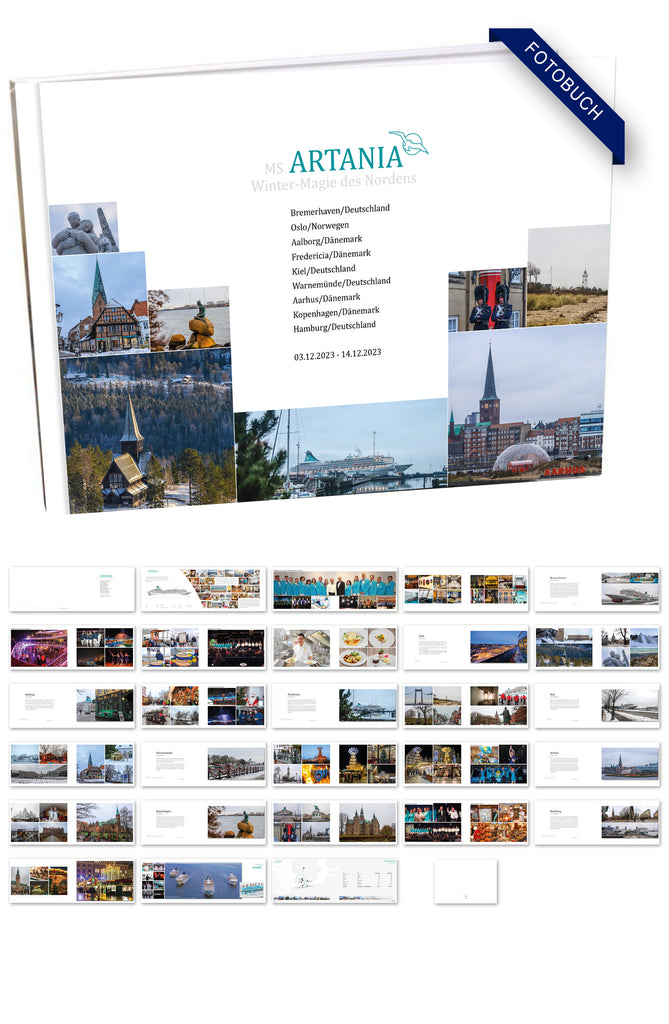Open the first title page spread thumbnail
The height and width of the screenshot is (1024, 669).
coord(72,589)
